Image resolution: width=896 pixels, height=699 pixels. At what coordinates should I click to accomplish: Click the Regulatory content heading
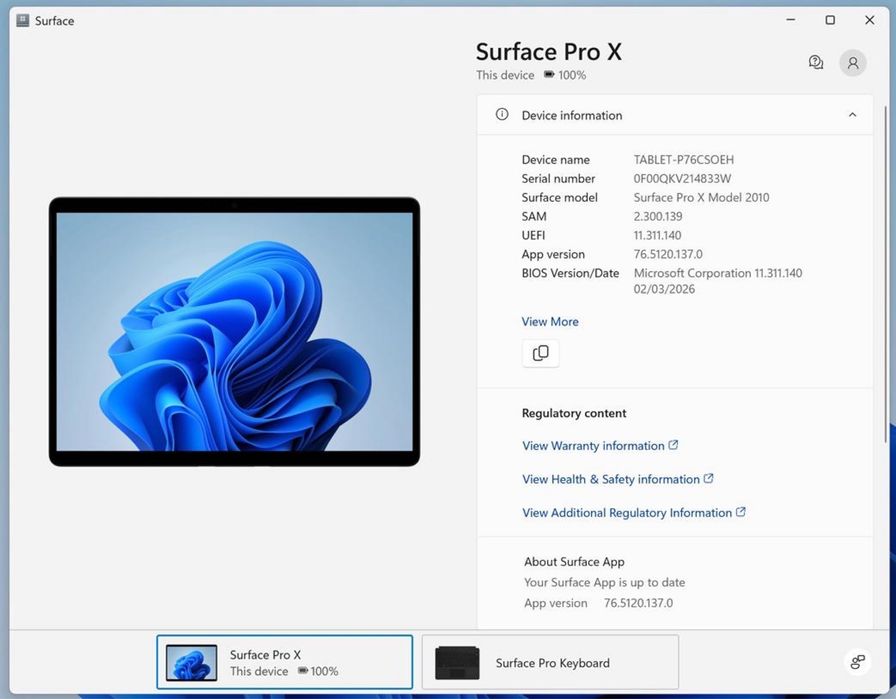tap(574, 413)
